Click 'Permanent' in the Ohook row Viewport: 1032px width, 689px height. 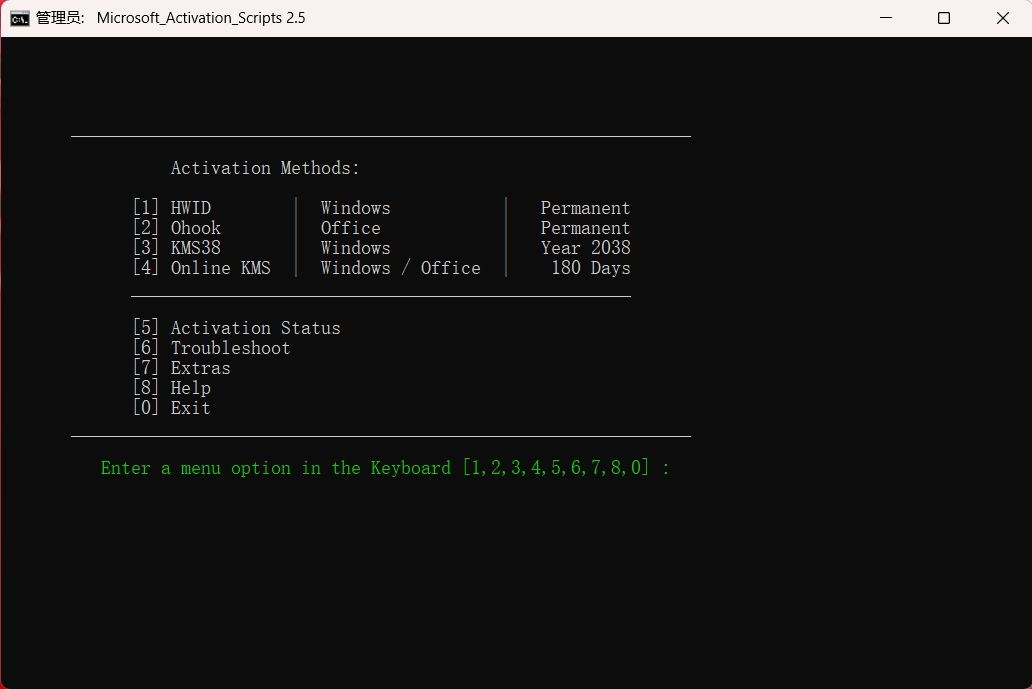[585, 228]
